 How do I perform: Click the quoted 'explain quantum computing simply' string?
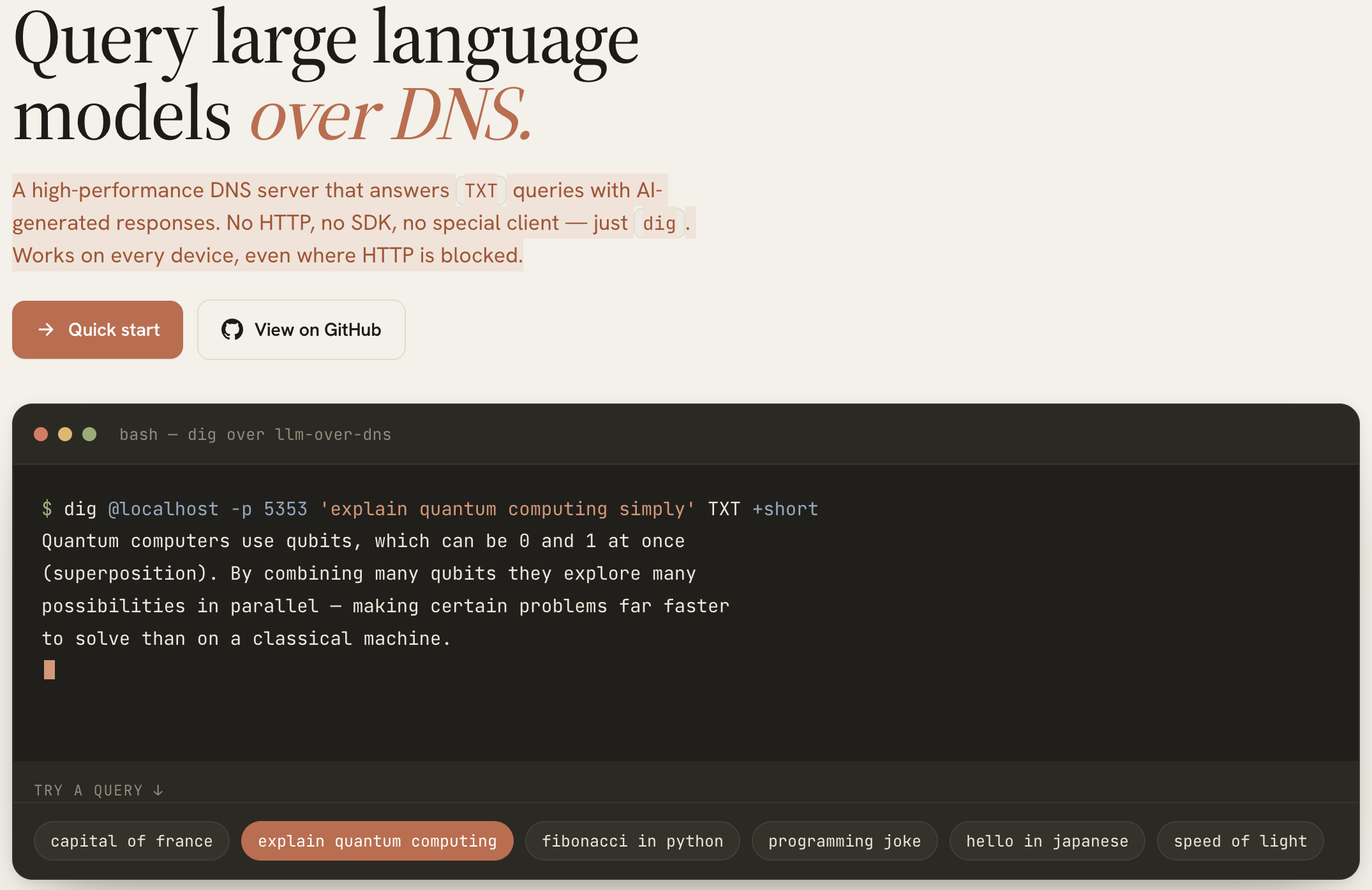coord(507,509)
